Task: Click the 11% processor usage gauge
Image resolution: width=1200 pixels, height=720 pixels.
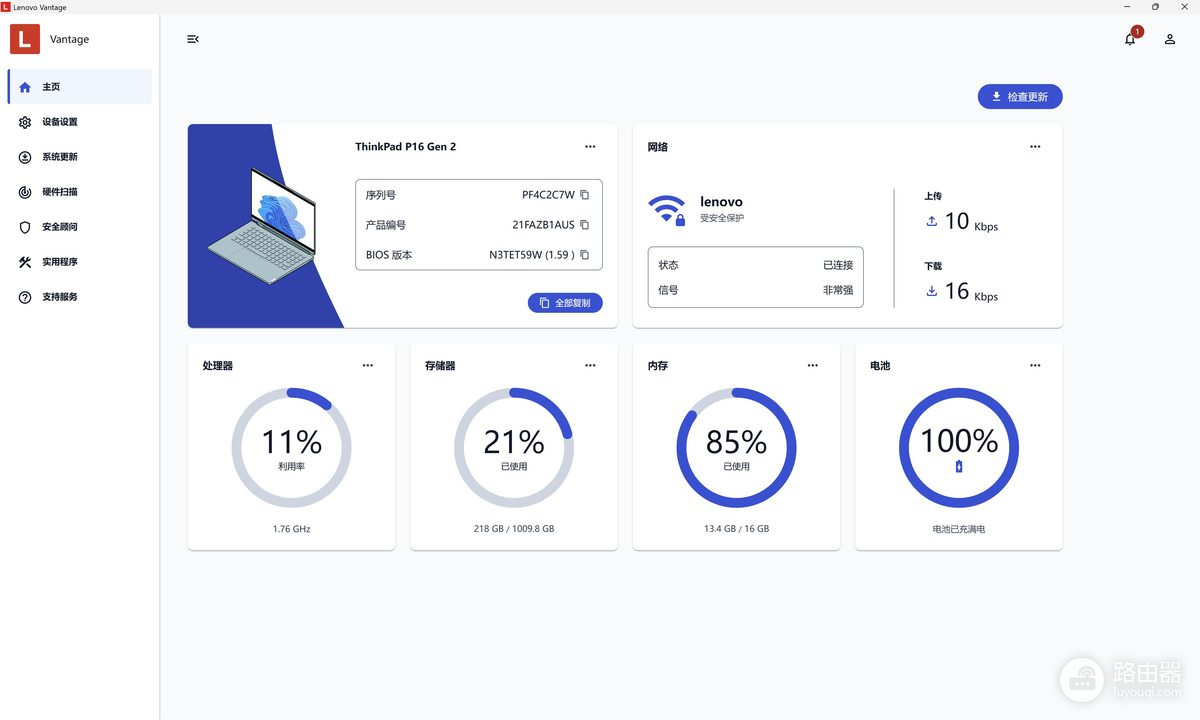Action: point(291,447)
